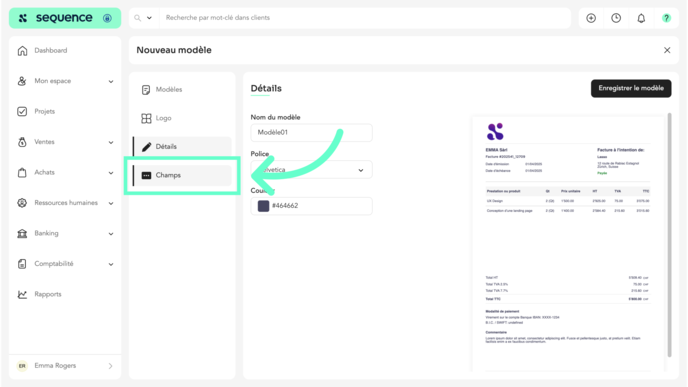Close the Nouveau modèle panel
688x387 pixels.
click(667, 50)
